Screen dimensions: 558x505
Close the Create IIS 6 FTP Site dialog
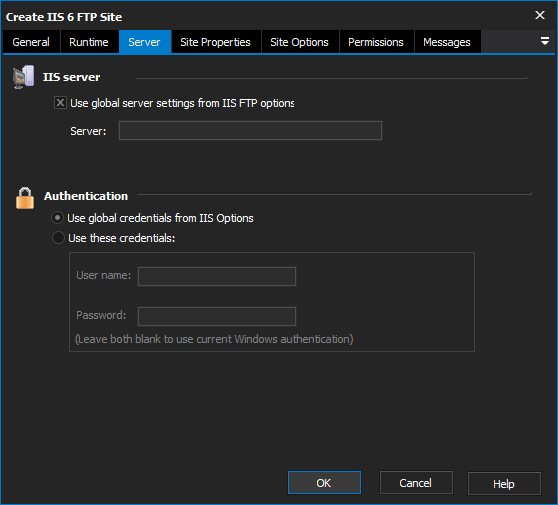pos(540,15)
